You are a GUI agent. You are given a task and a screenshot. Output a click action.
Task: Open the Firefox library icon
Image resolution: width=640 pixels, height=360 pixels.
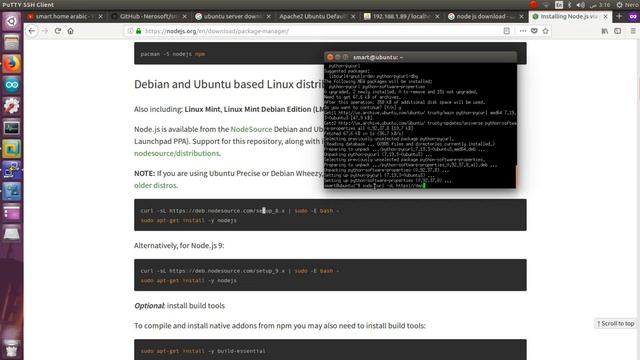pyautogui.click(x=604, y=31)
